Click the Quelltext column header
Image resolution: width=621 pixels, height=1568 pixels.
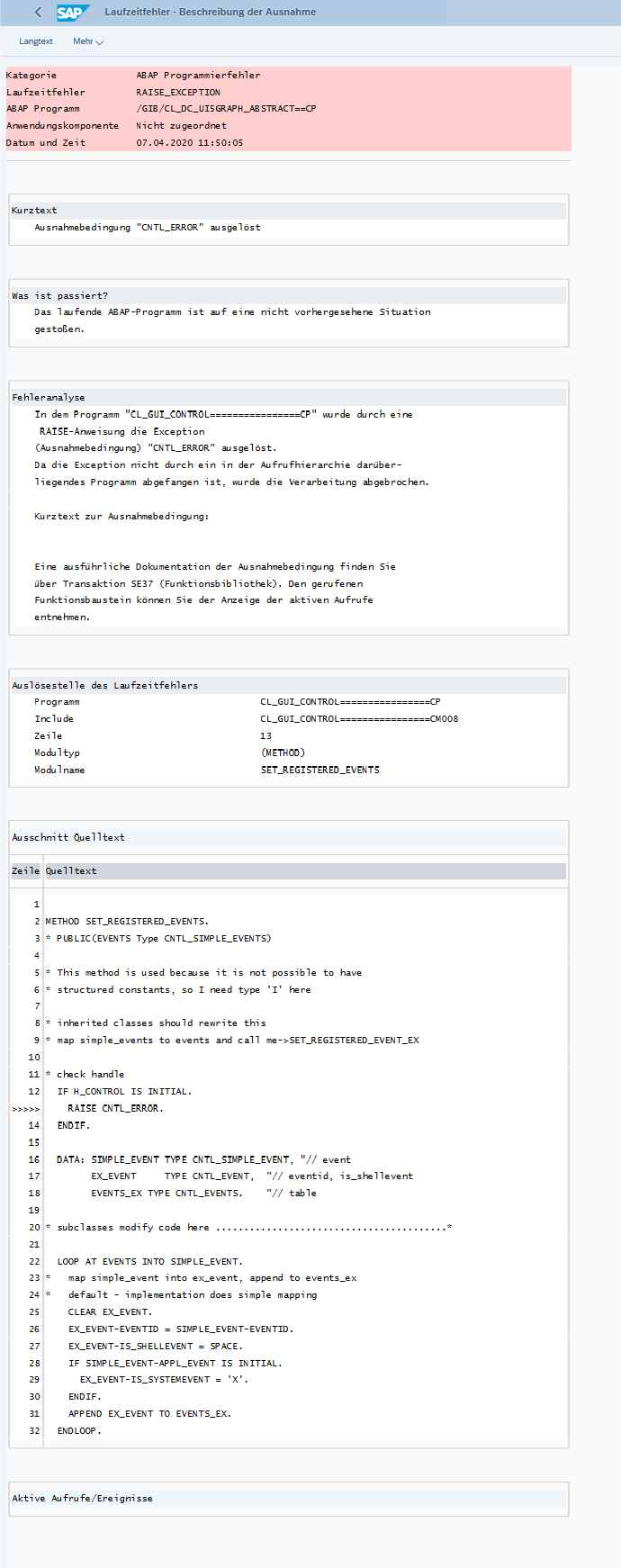[71, 871]
